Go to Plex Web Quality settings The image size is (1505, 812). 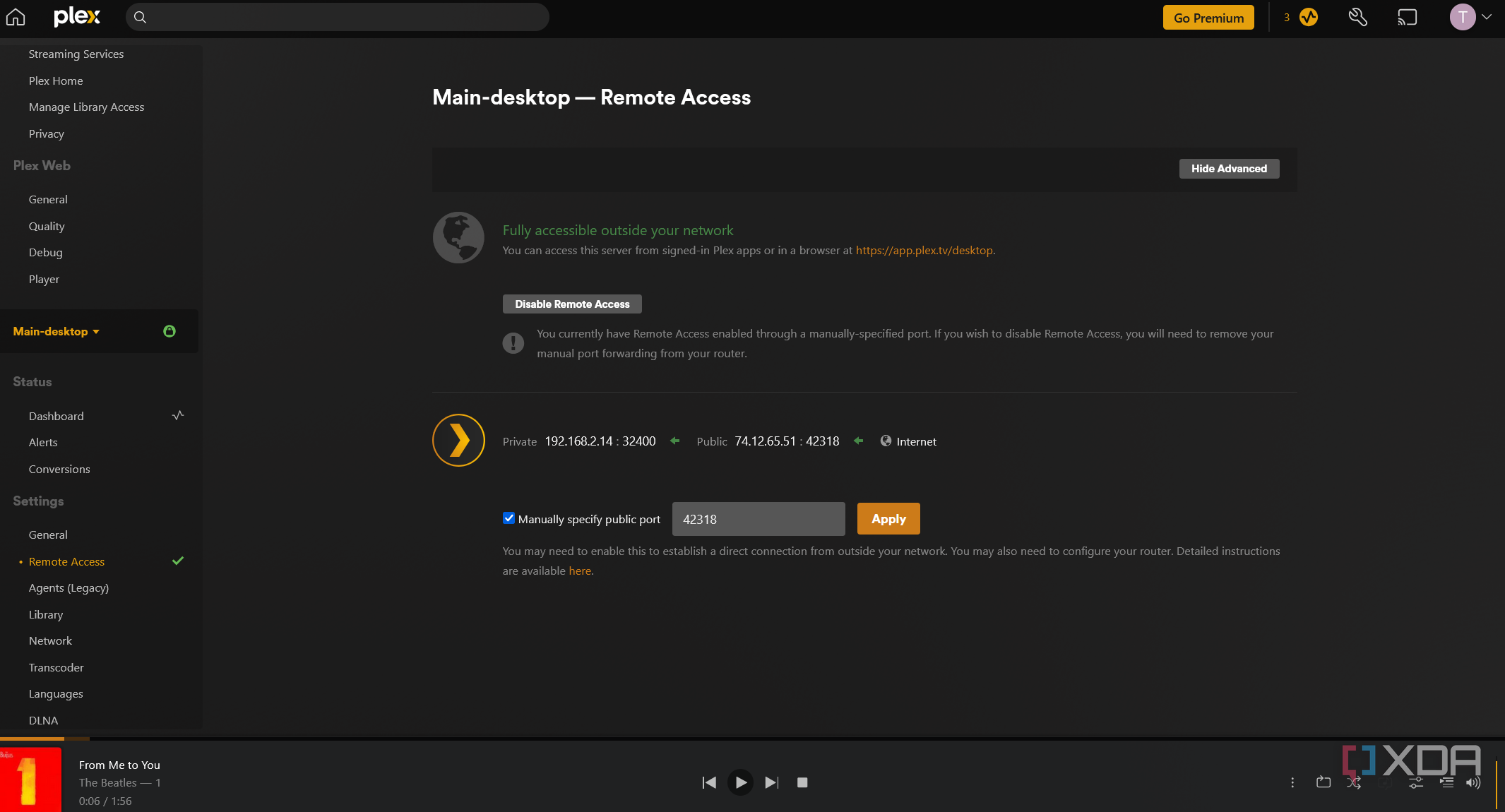[47, 226]
